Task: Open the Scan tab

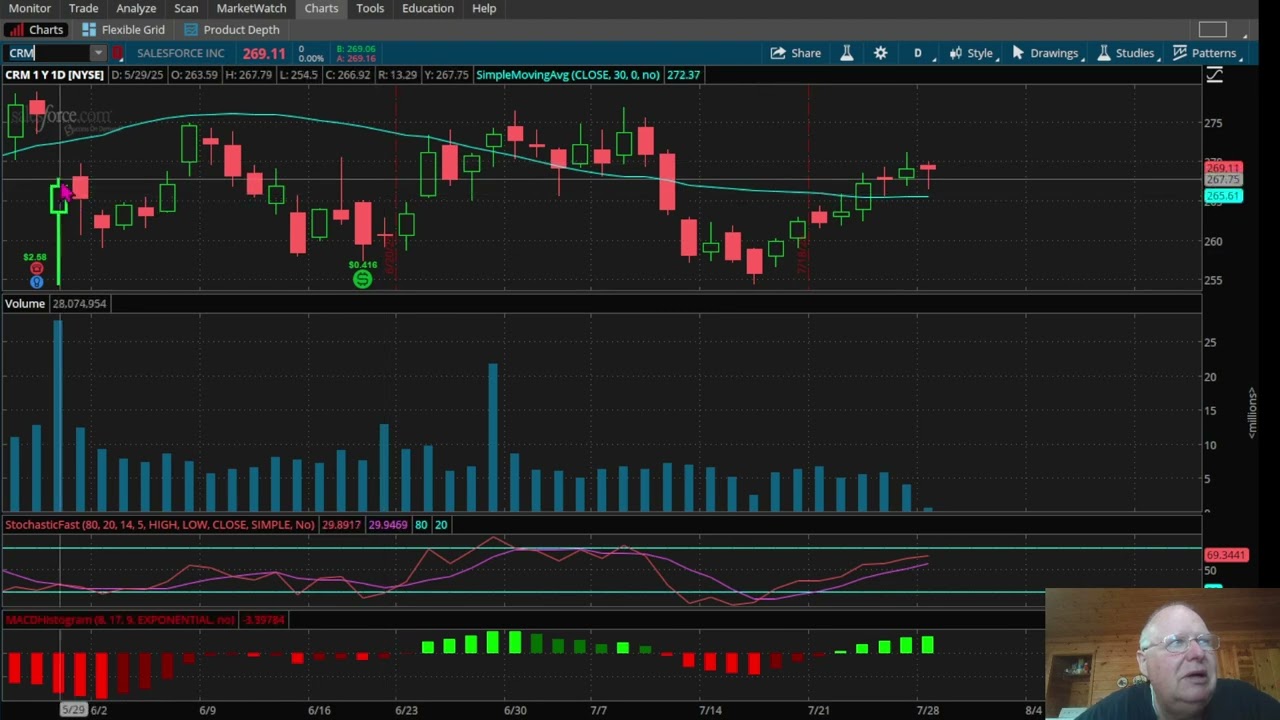Action: 186,8
